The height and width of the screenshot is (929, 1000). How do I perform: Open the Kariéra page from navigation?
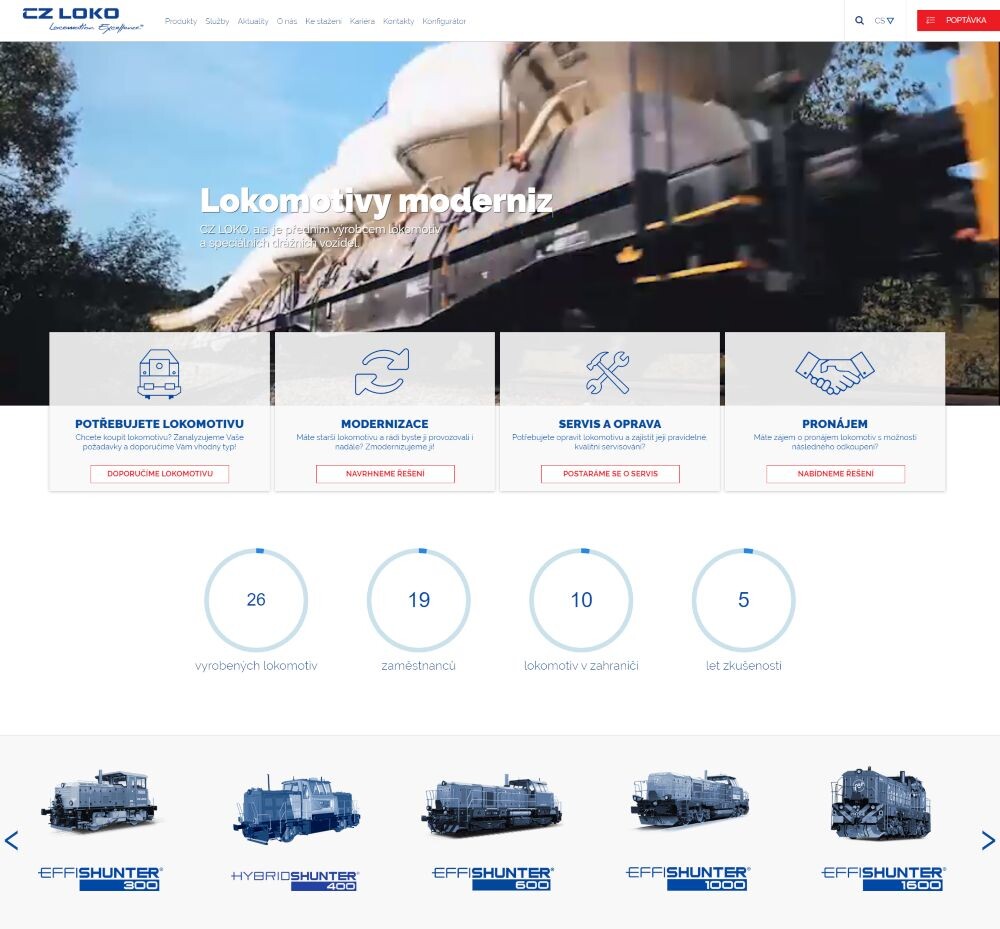pyautogui.click(x=362, y=21)
